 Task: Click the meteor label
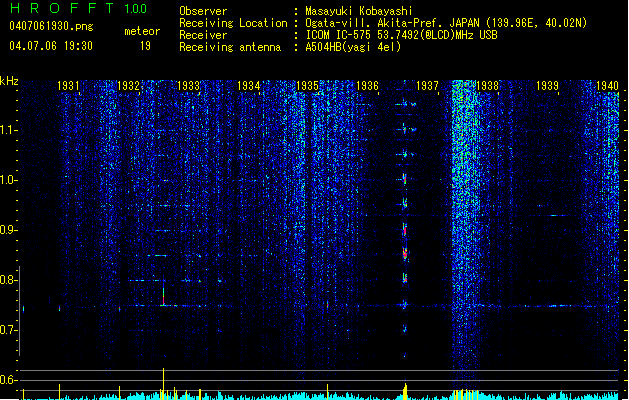[142, 31]
